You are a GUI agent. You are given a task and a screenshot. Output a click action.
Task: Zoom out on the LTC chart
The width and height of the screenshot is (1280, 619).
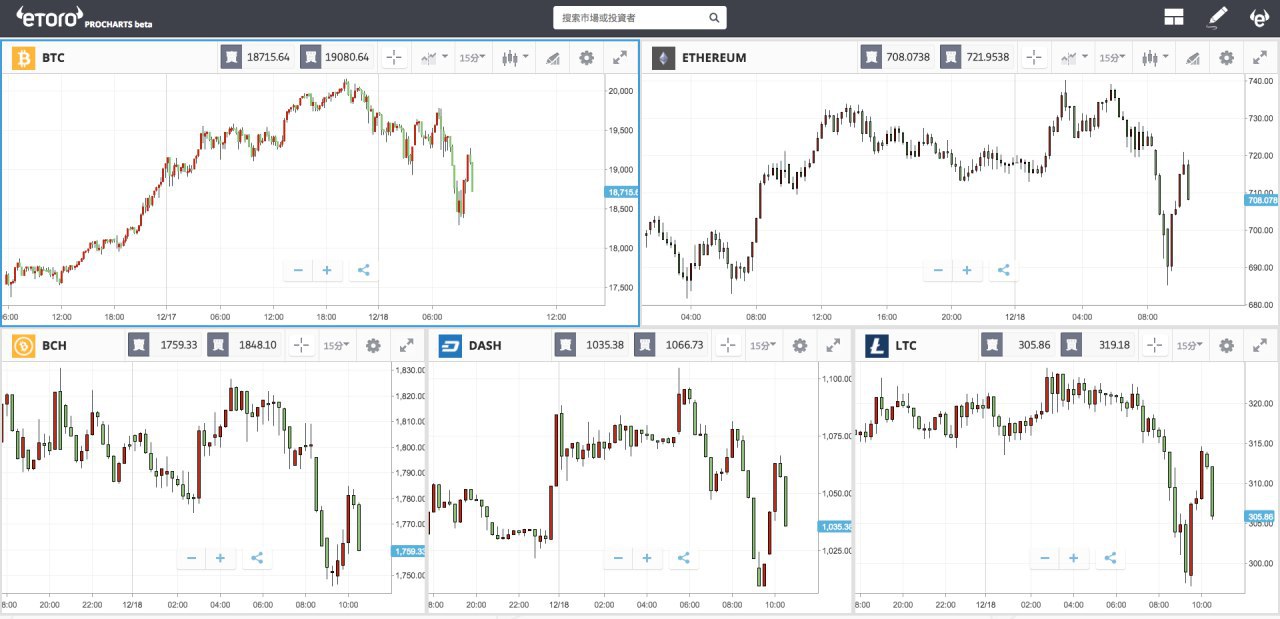[1045, 557]
